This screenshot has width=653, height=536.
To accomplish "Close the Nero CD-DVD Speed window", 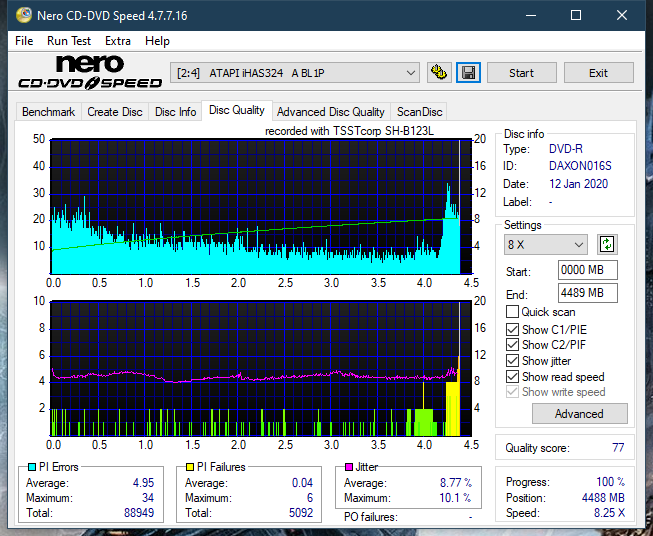I will [x=622, y=15].
